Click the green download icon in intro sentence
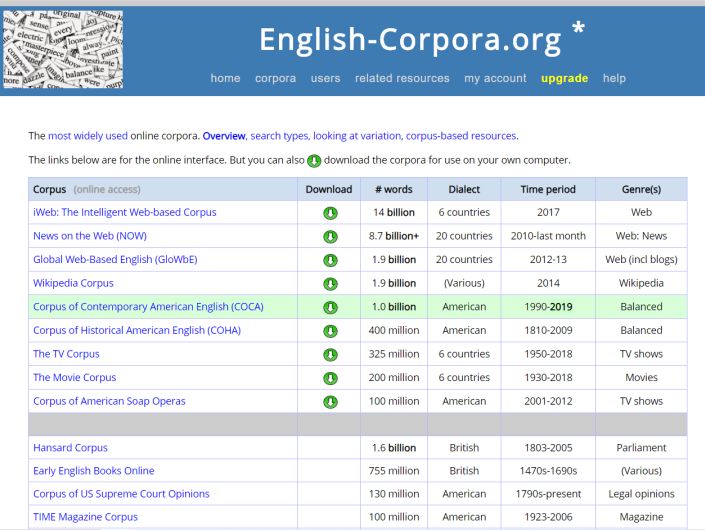The width and height of the screenshot is (705, 530). coord(314,160)
